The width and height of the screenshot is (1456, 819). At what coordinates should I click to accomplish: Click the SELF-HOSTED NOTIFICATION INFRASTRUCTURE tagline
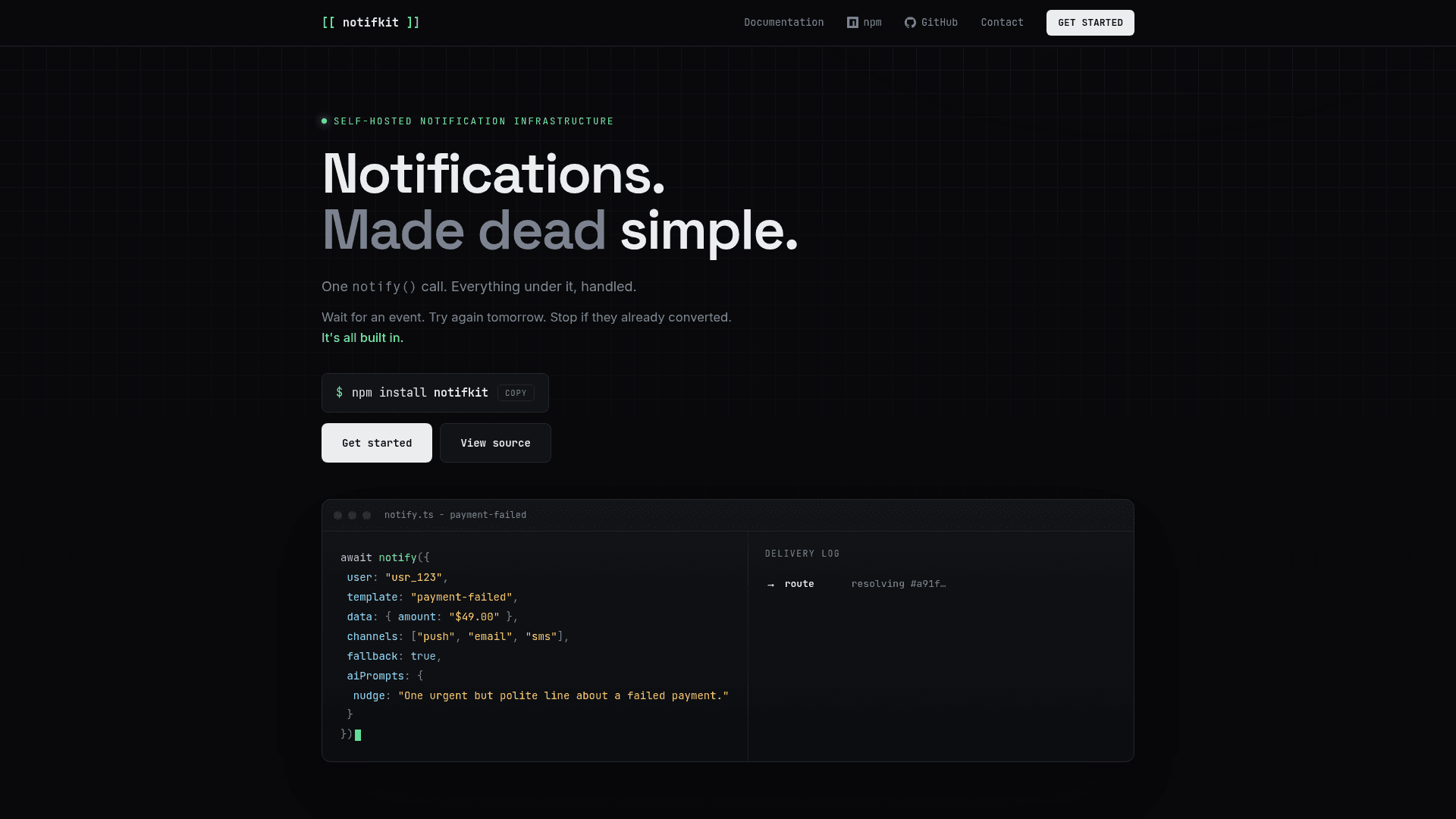coord(474,121)
